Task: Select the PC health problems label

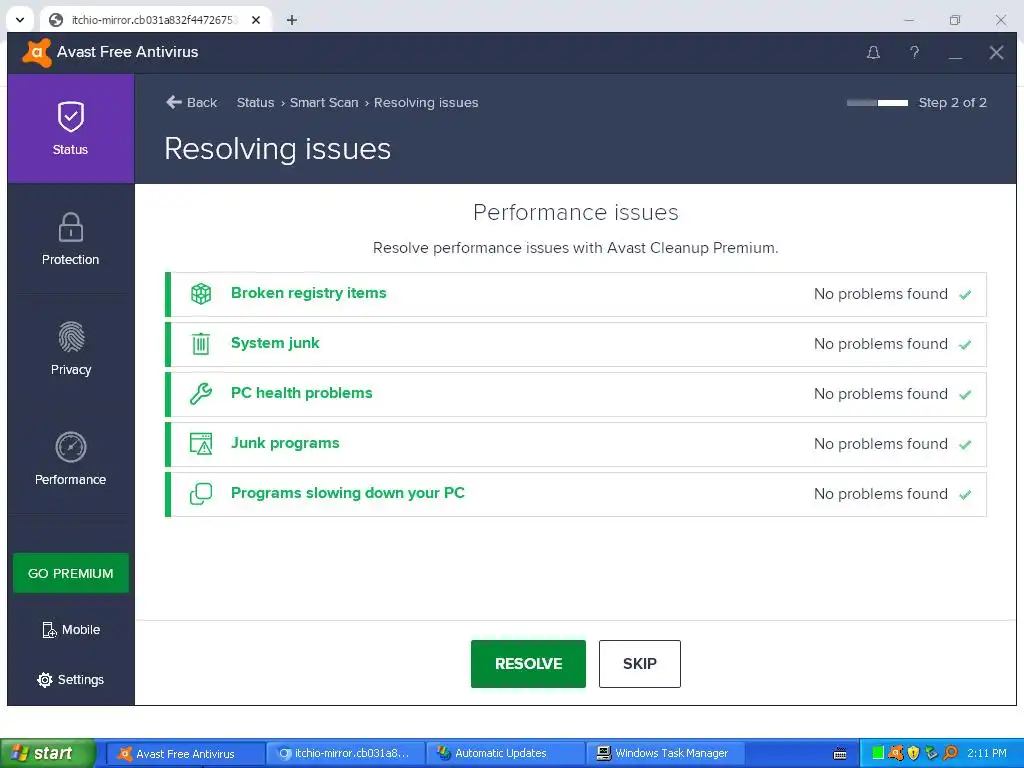Action: pos(301,393)
